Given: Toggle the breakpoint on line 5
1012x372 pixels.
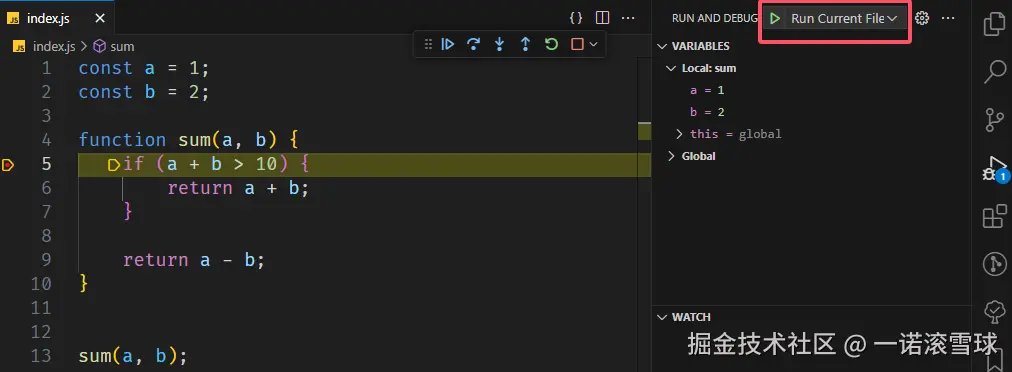Looking at the screenshot, I should (8, 165).
